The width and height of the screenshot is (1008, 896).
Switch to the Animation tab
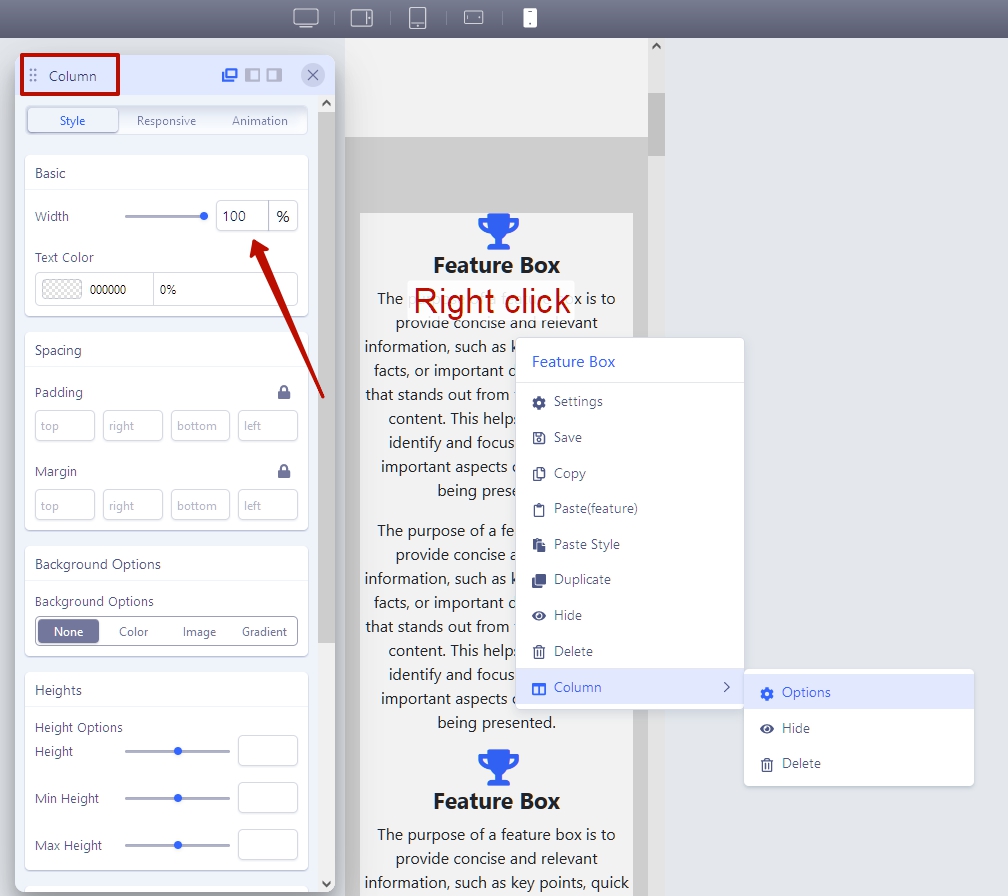point(259,121)
